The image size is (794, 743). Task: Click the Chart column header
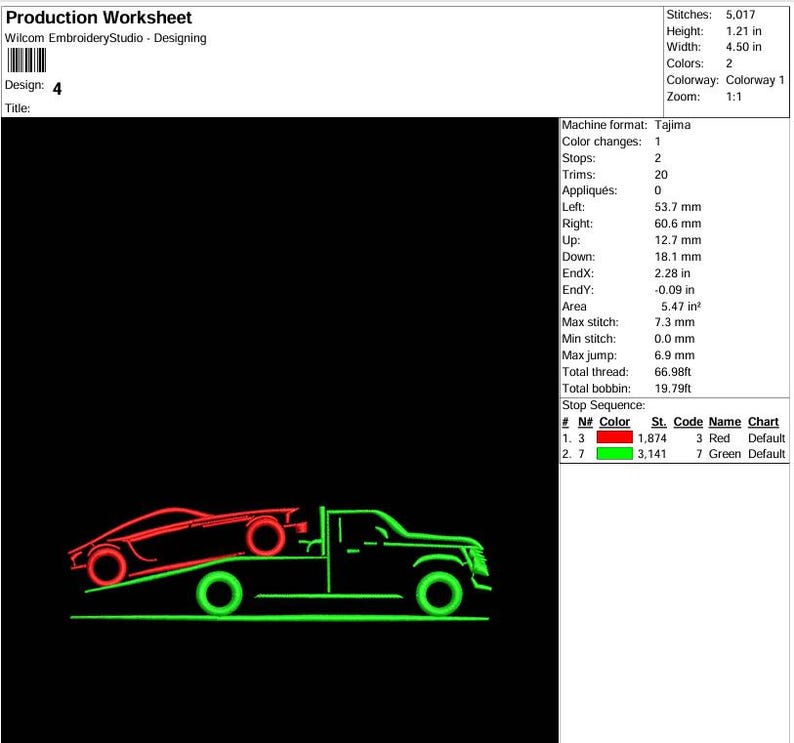[x=763, y=421]
